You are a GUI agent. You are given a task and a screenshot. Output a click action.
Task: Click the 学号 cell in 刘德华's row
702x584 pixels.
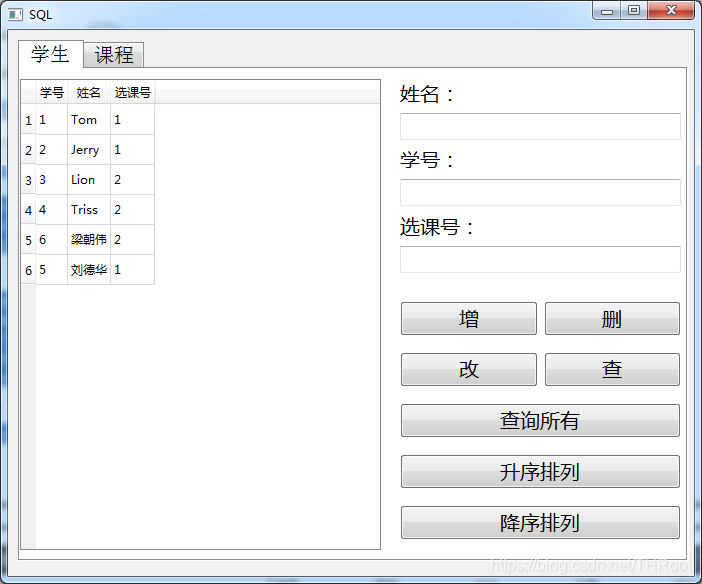pyautogui.click(x=51, y=270)
